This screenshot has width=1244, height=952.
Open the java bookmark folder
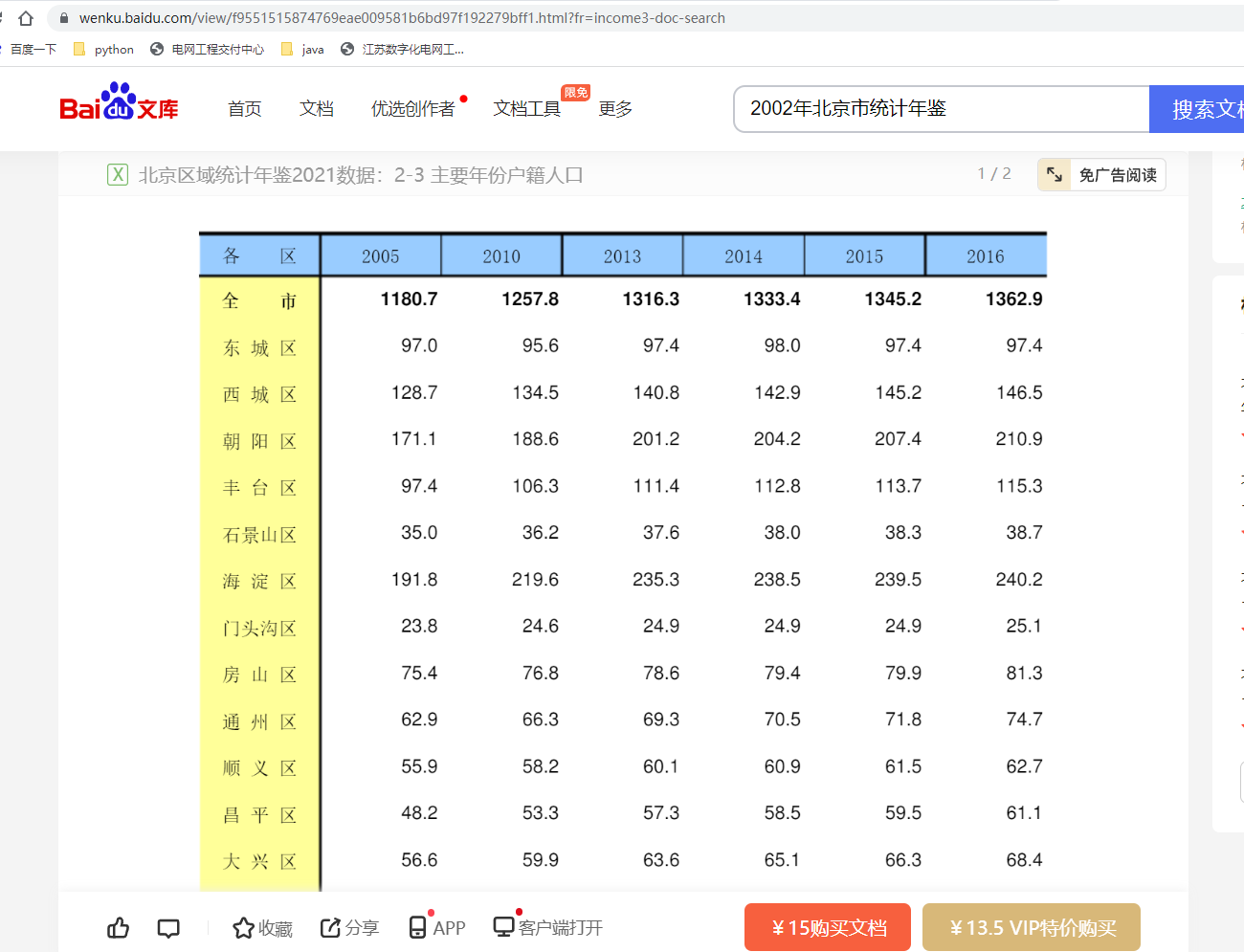click(302, 49)
